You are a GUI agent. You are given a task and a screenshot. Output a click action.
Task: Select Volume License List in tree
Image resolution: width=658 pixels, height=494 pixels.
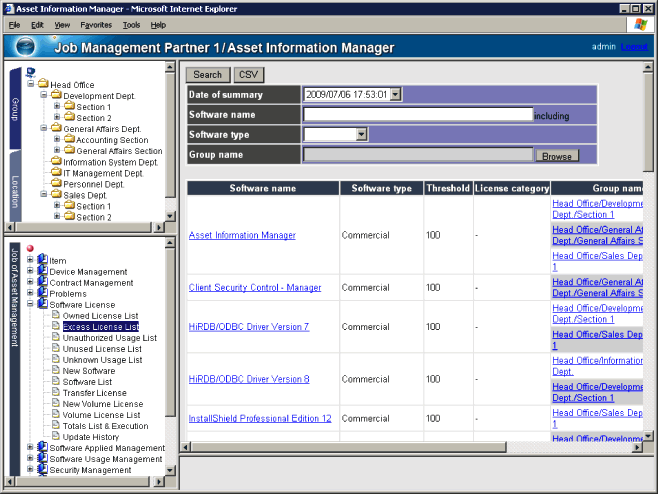tap(101, 415)
